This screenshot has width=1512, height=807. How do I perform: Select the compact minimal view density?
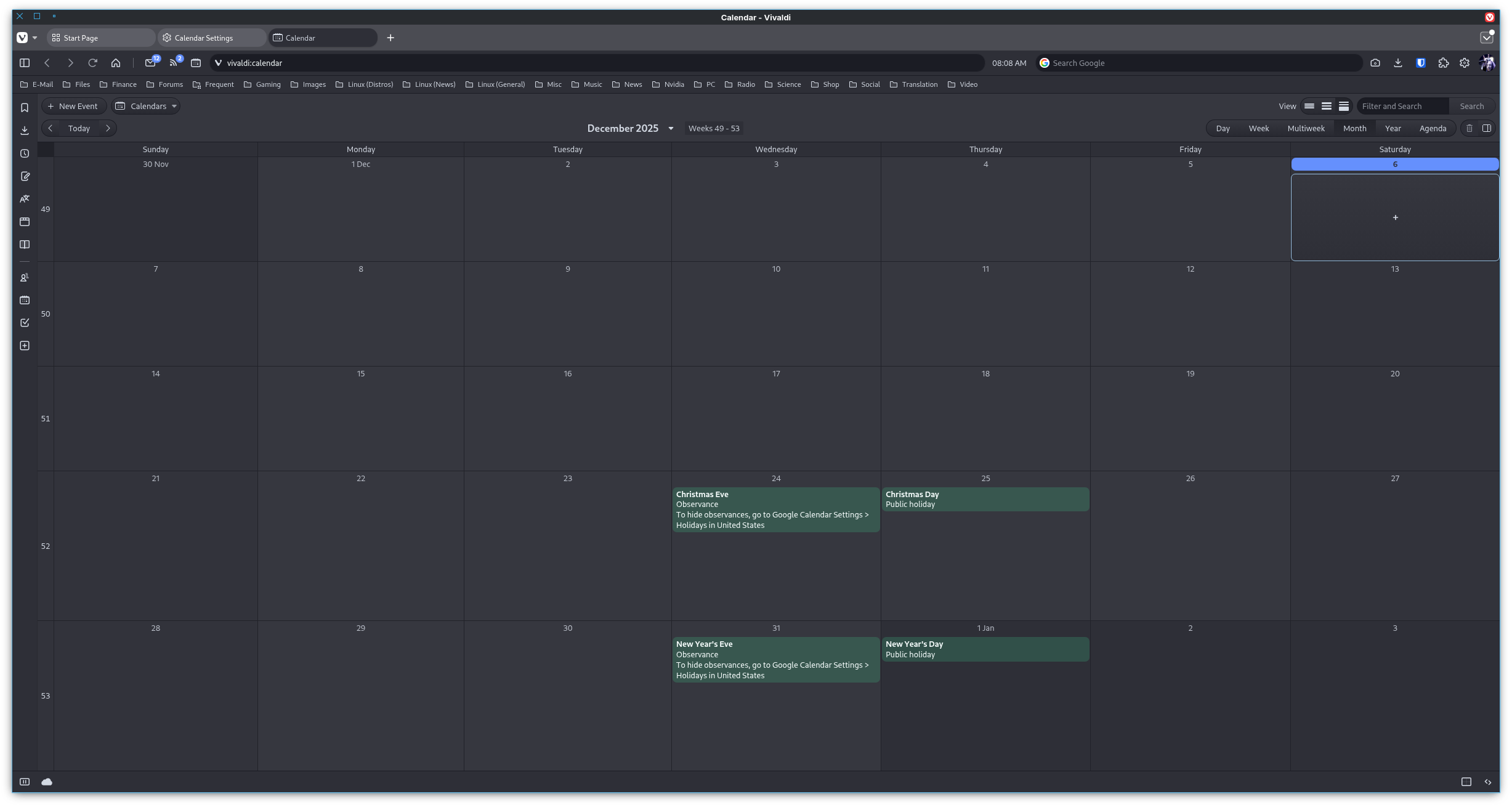pos(1309,106)
